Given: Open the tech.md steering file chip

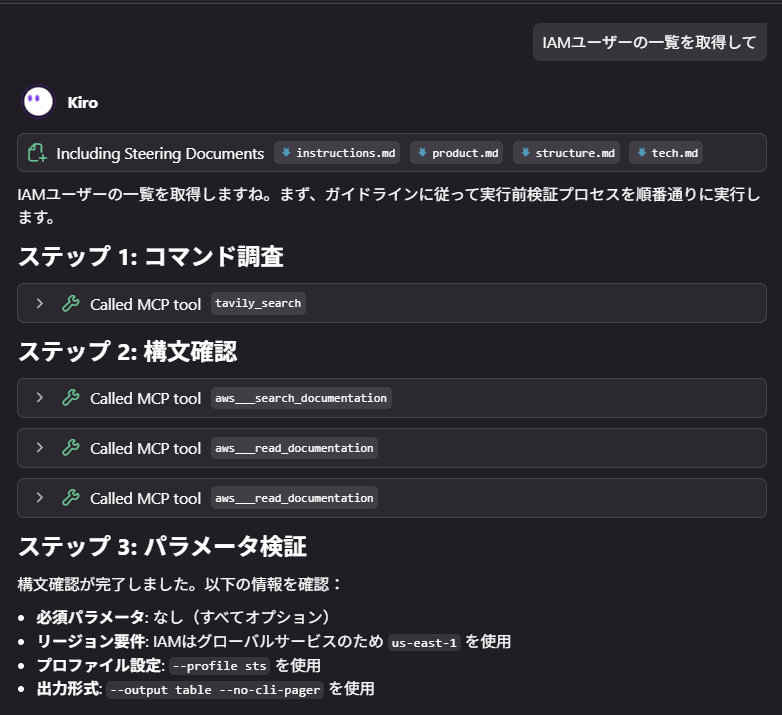Looking at the screenshot, I should point(666,153).
